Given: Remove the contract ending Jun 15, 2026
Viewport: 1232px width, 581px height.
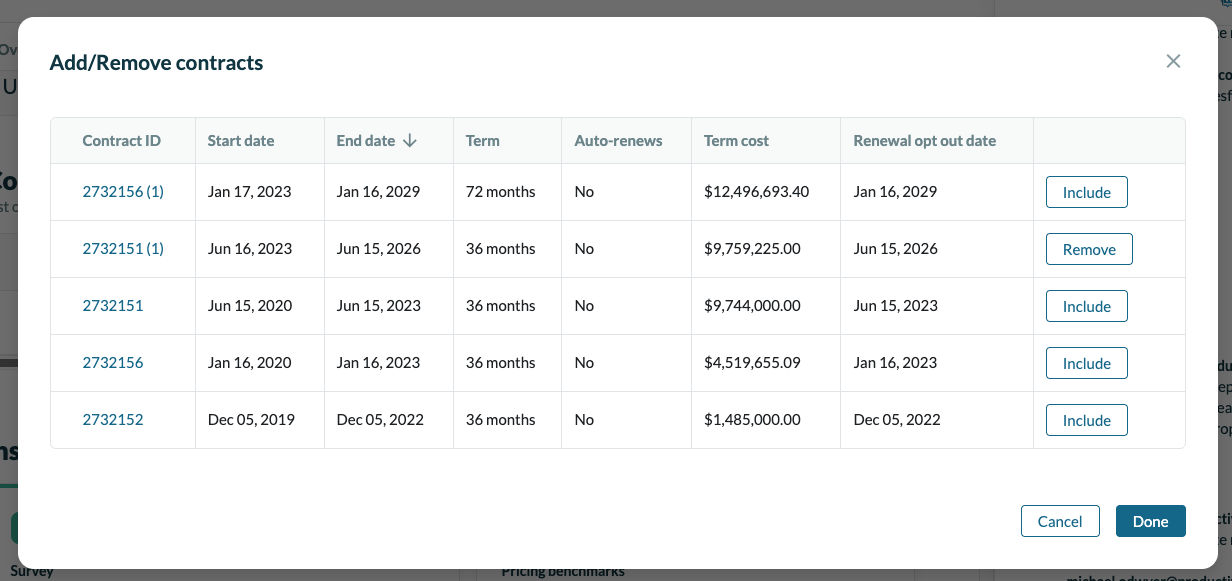Looking at the screenshot, I should [x=1088, y=249].
